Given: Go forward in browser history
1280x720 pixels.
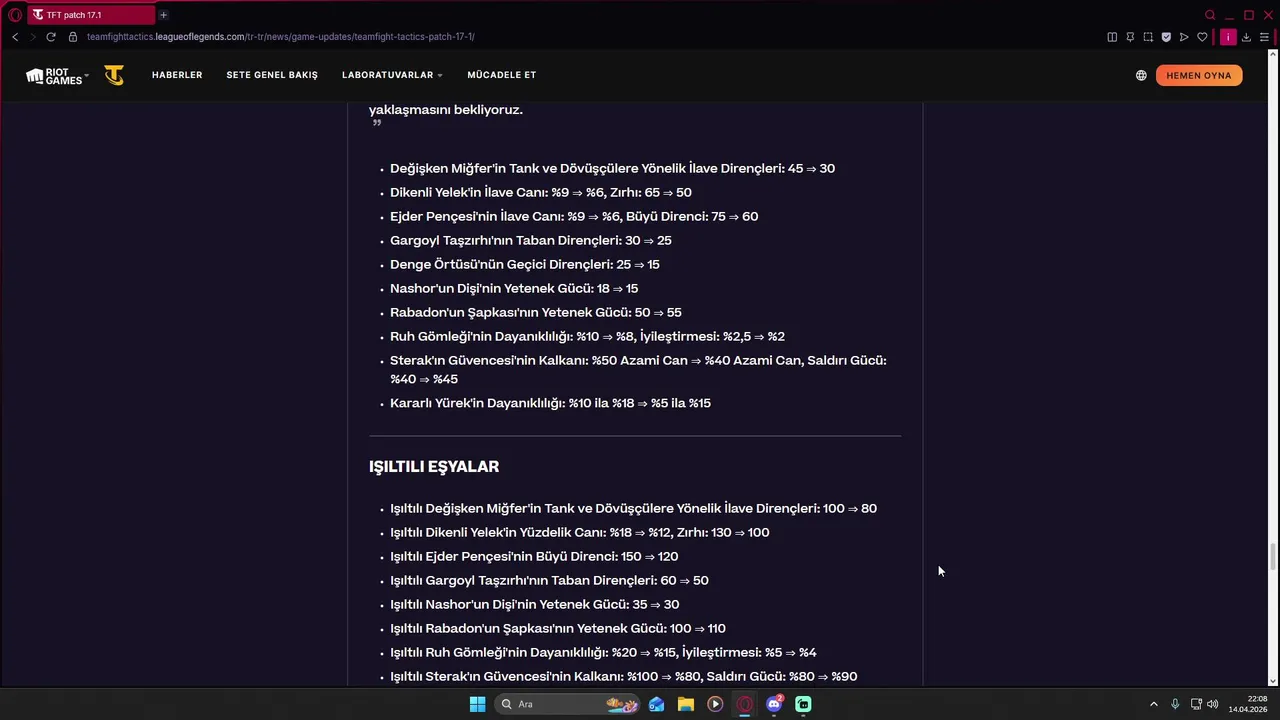Looking at the screenshot, I should (x=32, y=37).
